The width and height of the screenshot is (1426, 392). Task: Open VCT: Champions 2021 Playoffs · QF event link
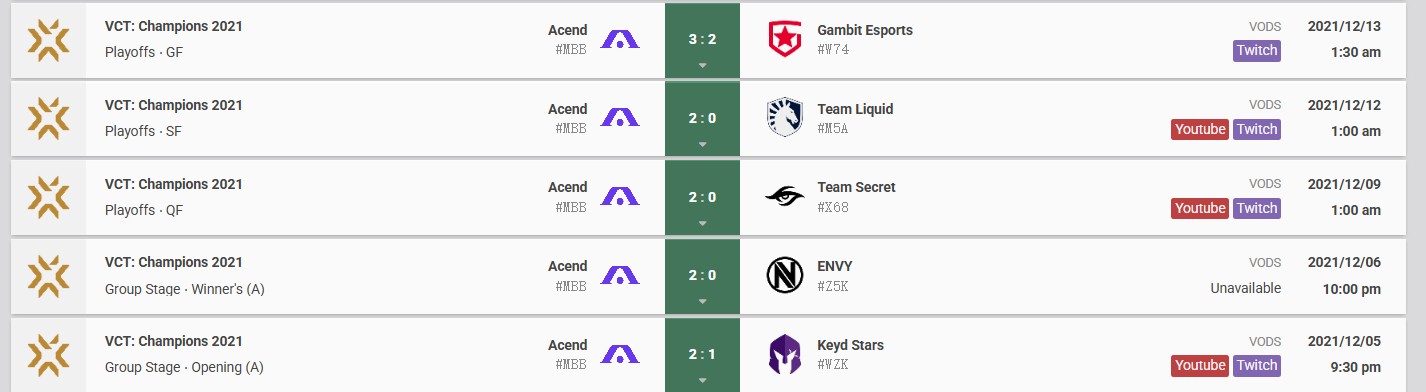point(174,197)
